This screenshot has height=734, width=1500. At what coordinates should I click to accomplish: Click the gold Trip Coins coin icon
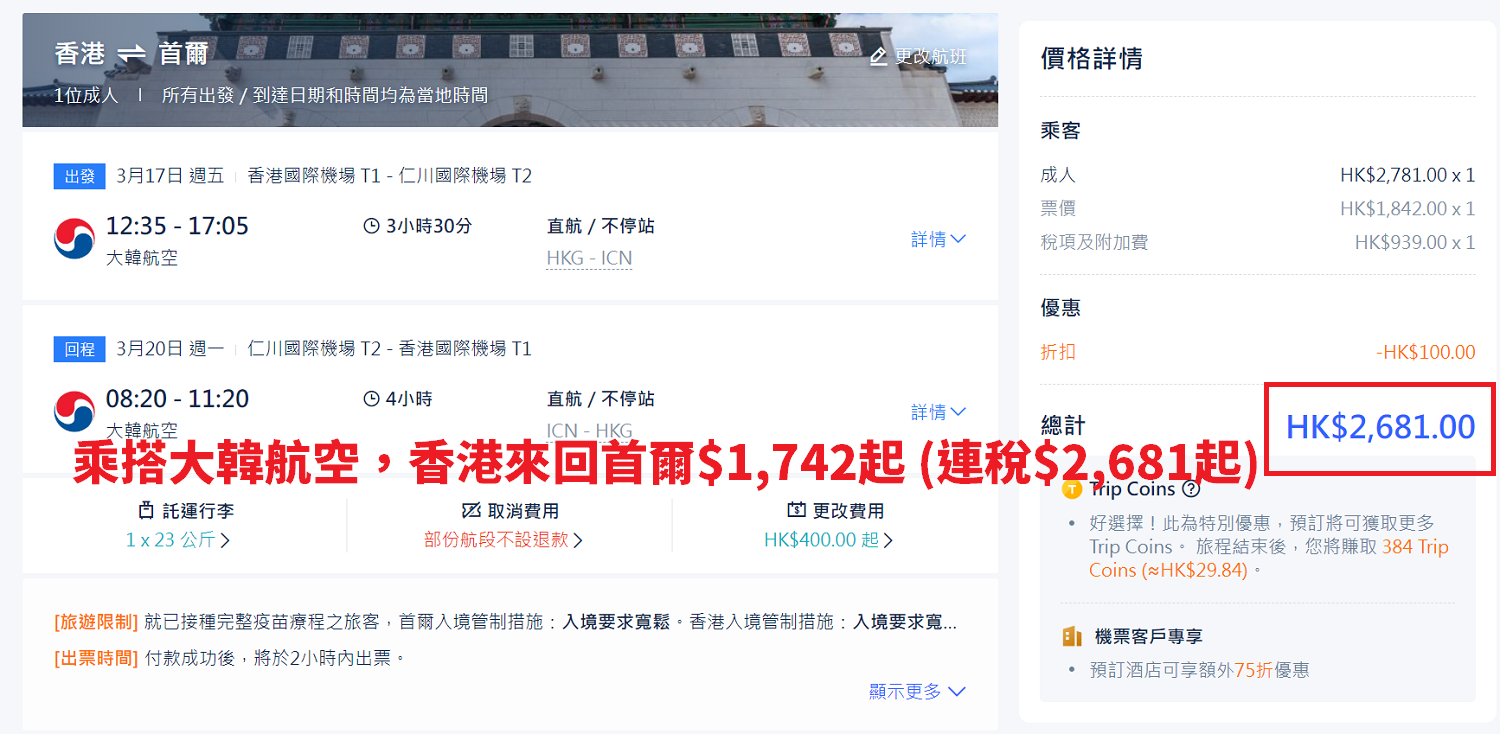click(x=1072, y=489)
